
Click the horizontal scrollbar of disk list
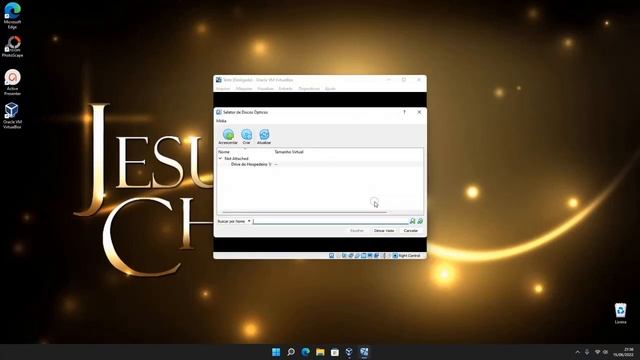coord(304,212)
